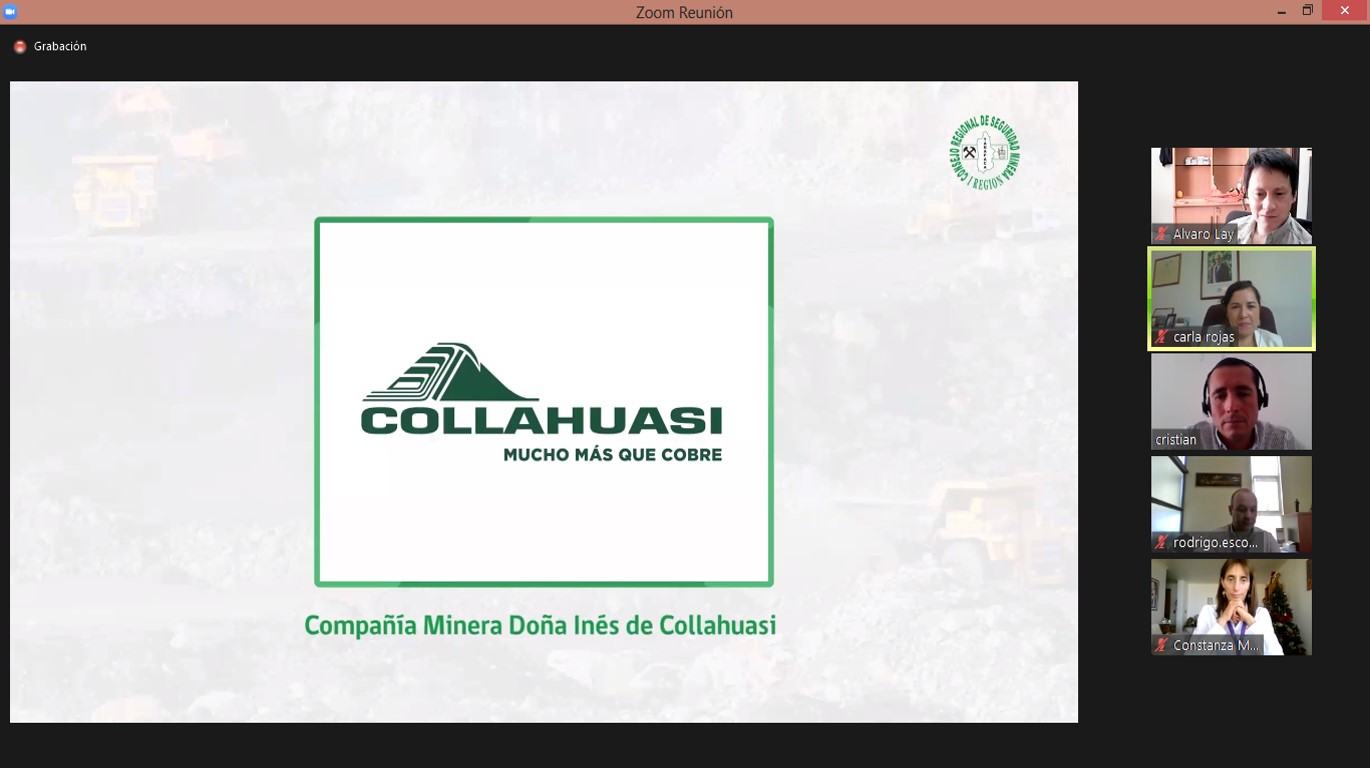Image resolution: width=1370 pixels, height=768 pixels.
Task: Click the Collahuasi mountain logo
Action: pyautogui.click(x=450, y=373)
